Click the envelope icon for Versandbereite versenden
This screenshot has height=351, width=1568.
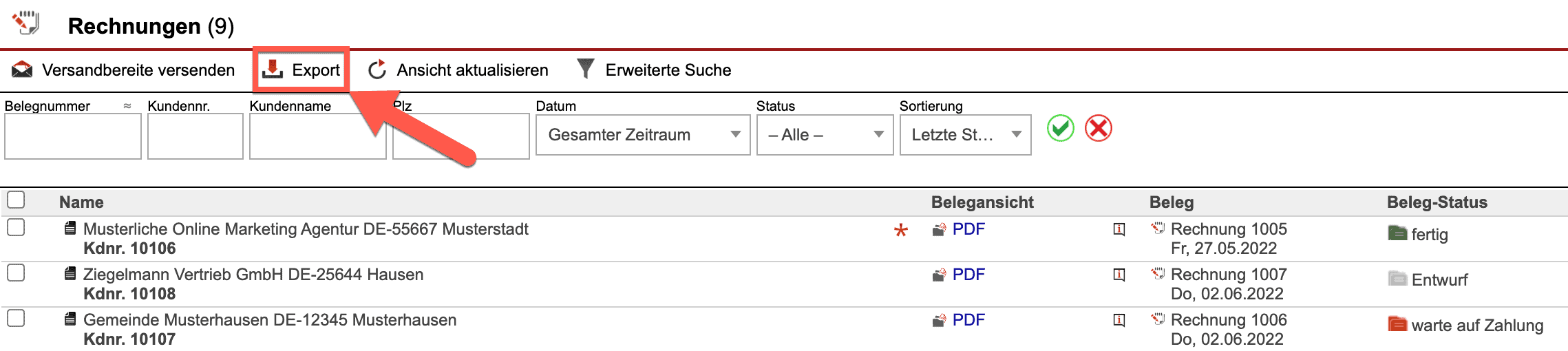click(x=22, y=70)
